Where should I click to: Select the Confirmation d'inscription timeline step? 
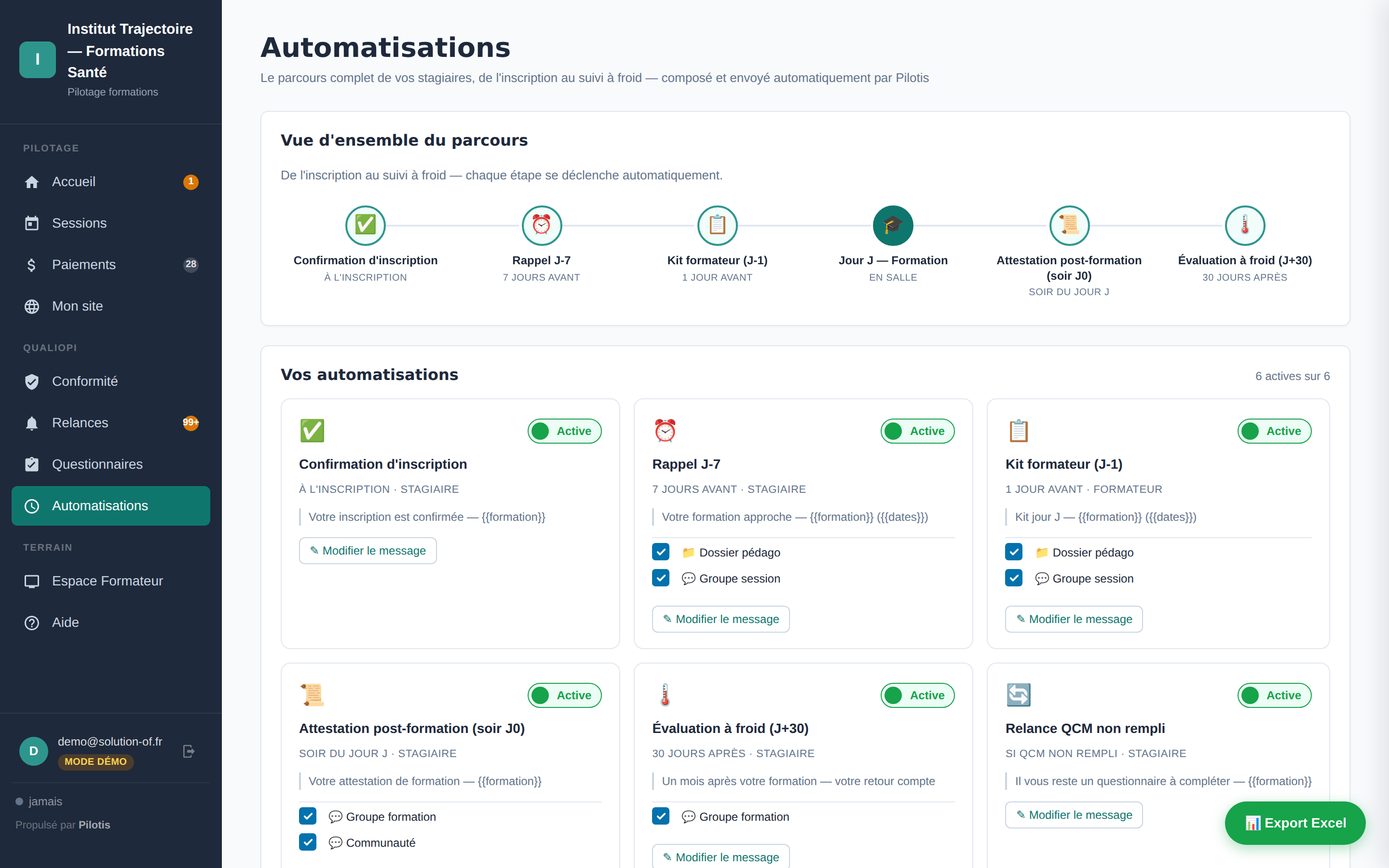point(365,225)
